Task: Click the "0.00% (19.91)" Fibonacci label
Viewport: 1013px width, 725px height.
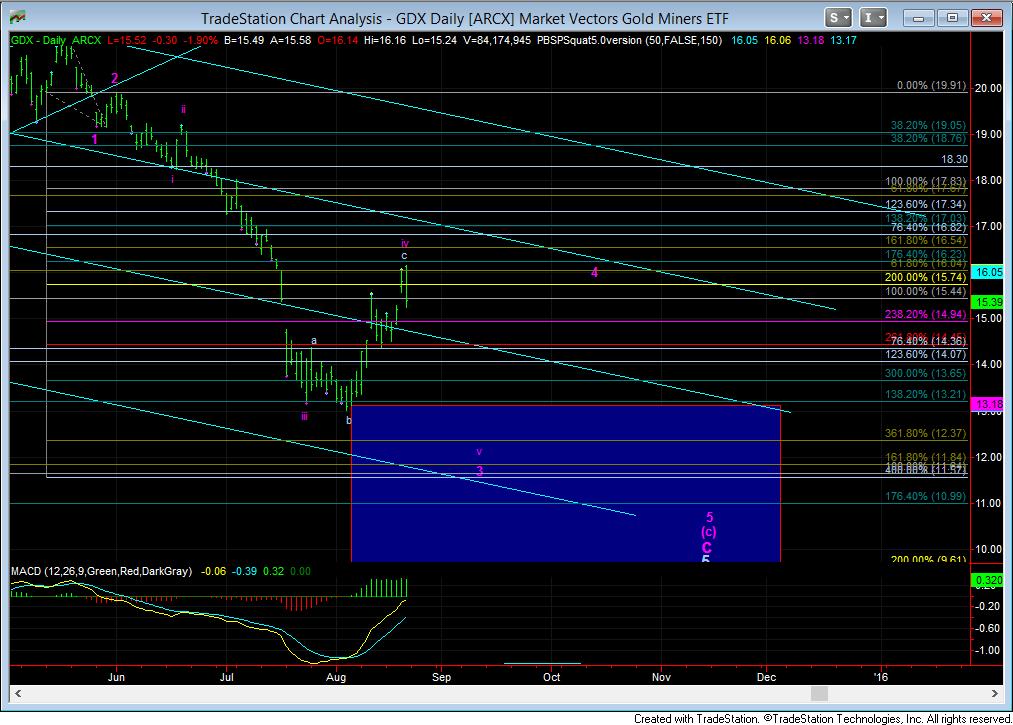Action: (932, 85)
